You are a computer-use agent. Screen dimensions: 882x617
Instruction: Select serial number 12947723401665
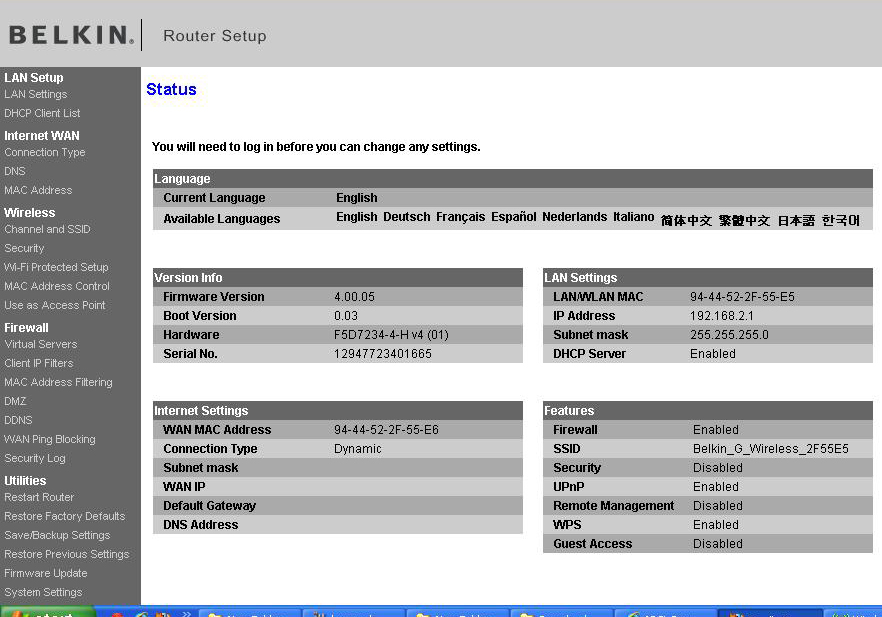coord(382,354)
